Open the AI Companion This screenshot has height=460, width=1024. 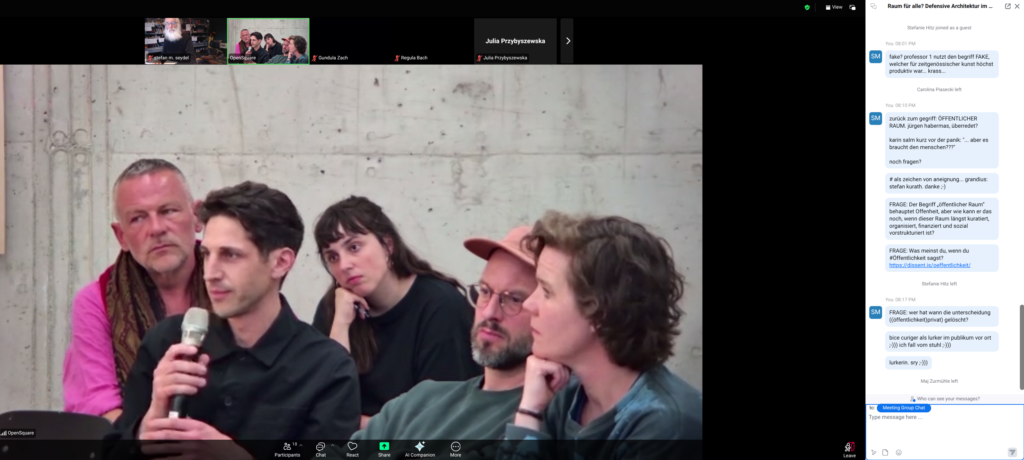point(420,448)
